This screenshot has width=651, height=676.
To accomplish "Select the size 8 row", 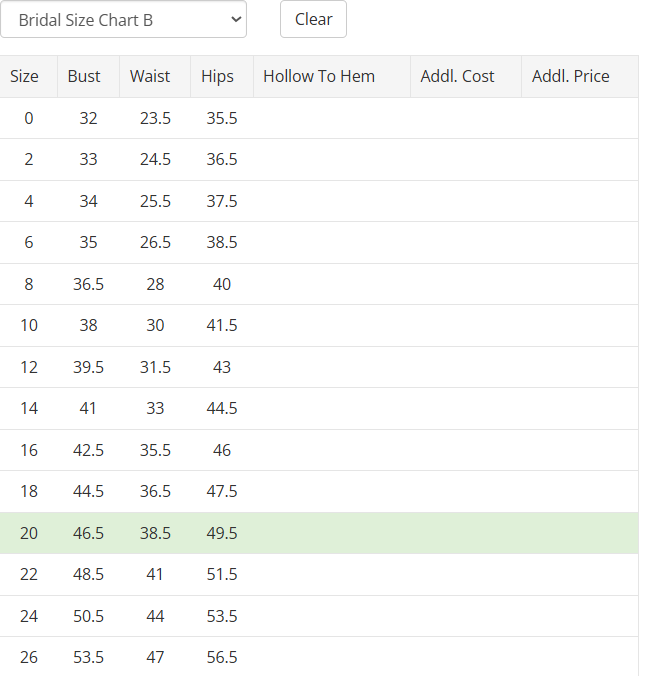I will coord(319,284).
